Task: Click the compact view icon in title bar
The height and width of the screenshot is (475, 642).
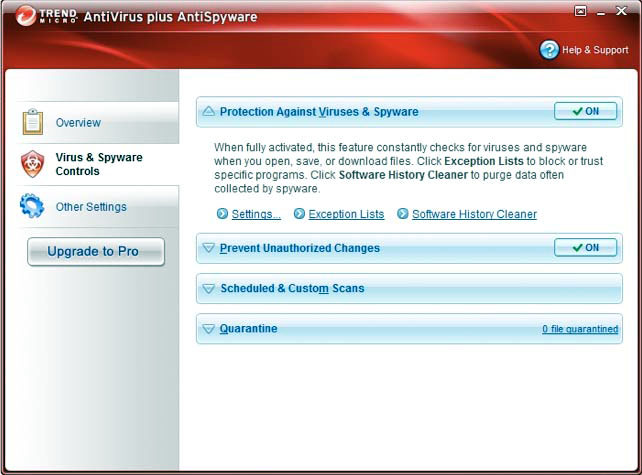Action: [x=580, y=11]
